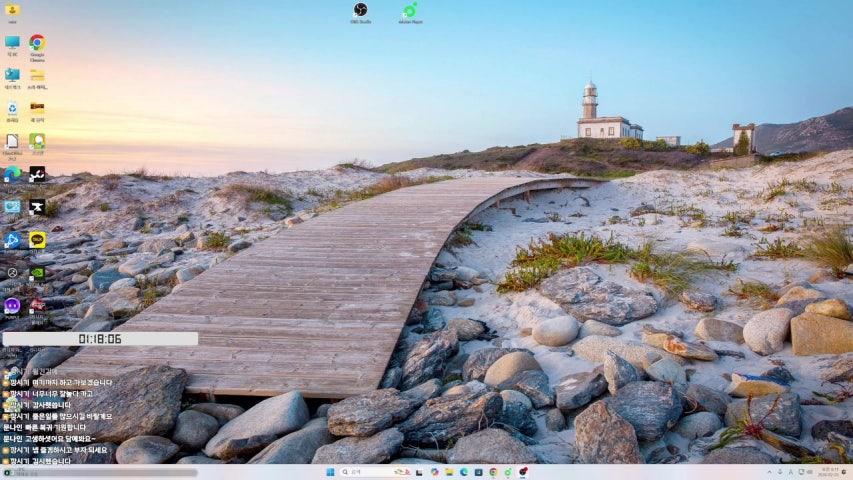The height and width of the screenshot is (480, 853).
Task: Open the volume icon in system tray
Action: click(x=807, y=472)
